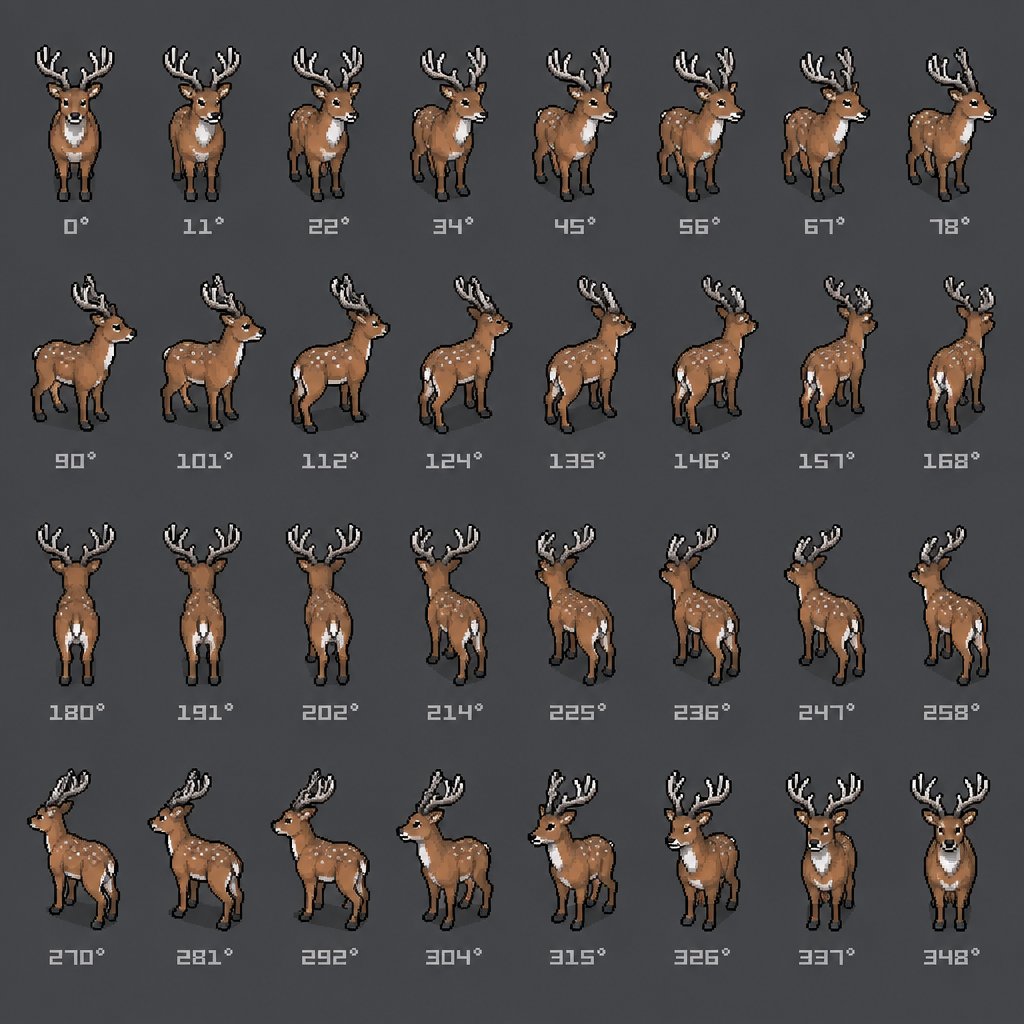Pick the deer sprite at 348°
Screen dimensions: 1024x1024
(x=950, y=852)
